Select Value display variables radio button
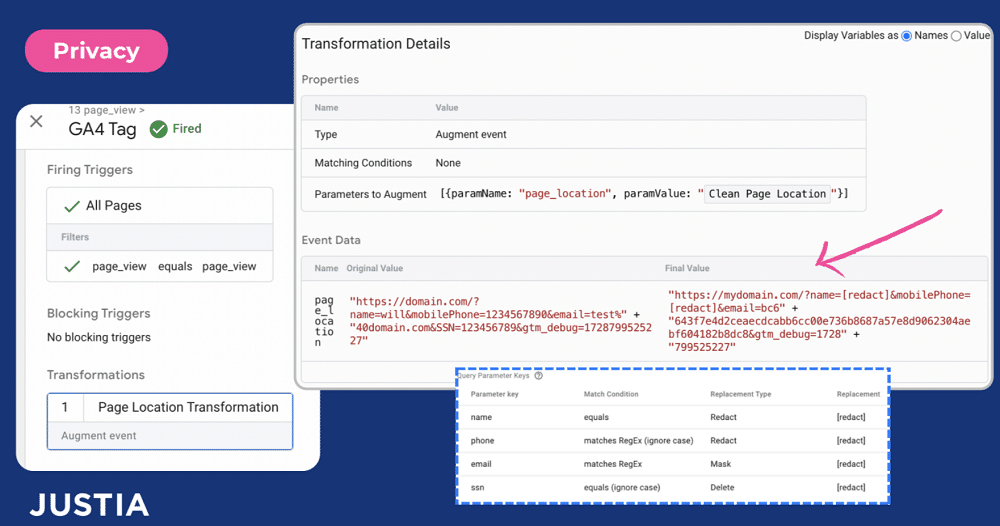The height and width of the screenshot is (526, 1000). point(956,36)
